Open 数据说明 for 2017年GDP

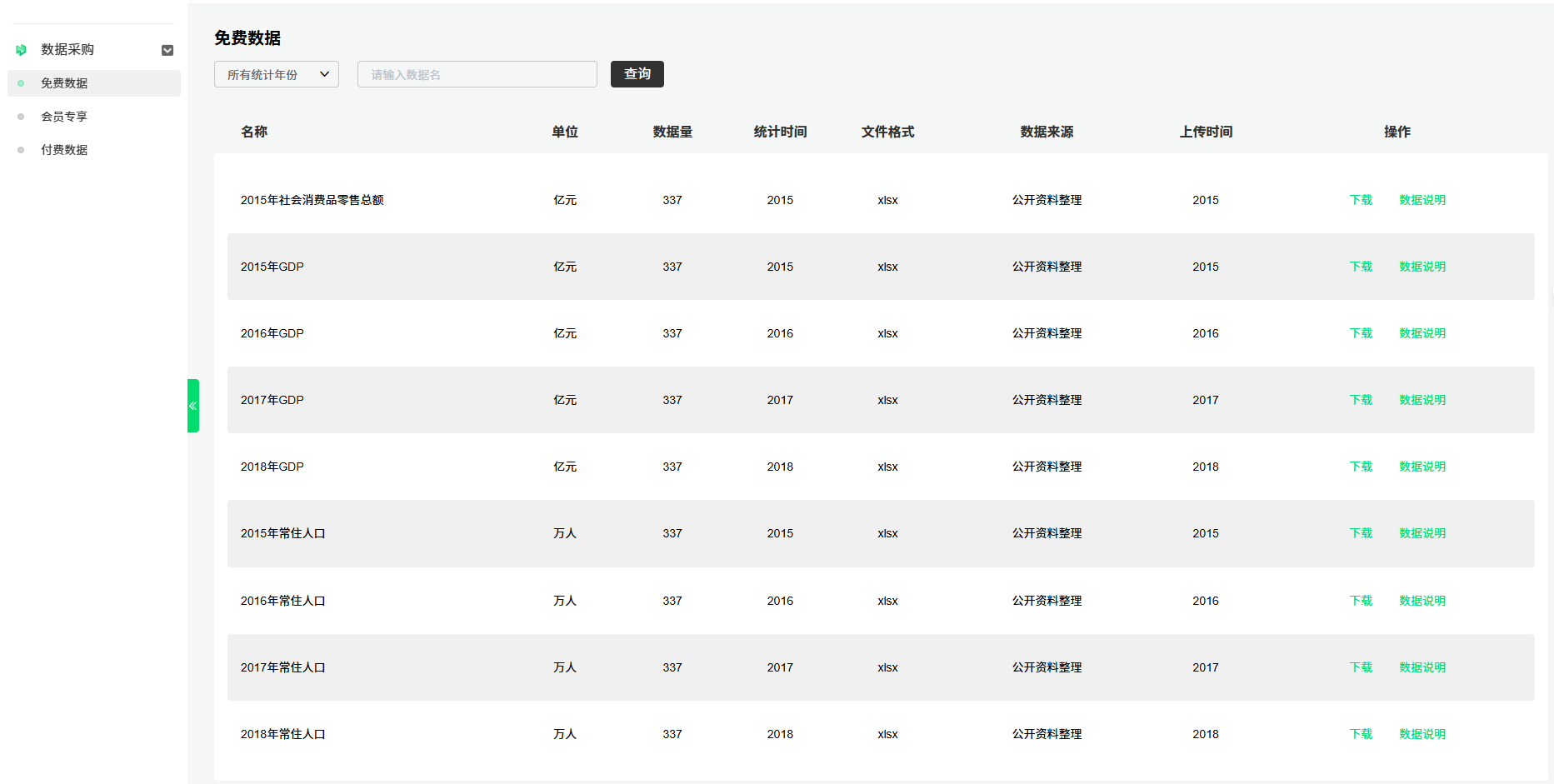point(1422,400)
